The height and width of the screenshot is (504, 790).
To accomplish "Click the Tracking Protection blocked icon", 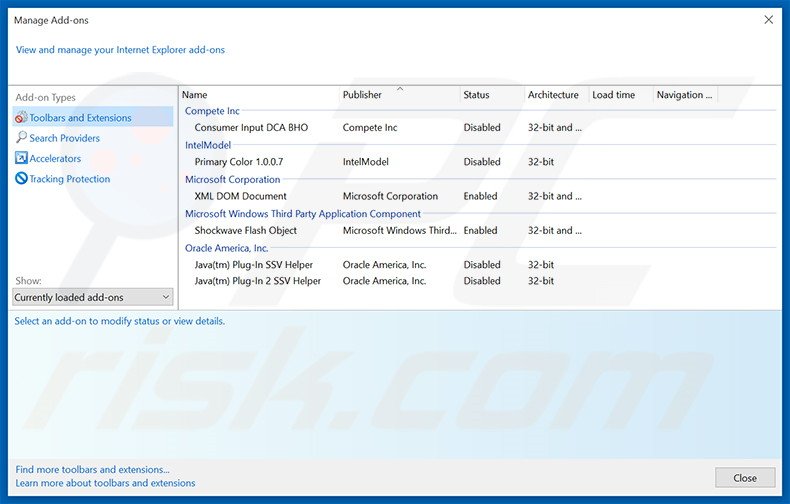I will pyautogui.click(x=21, y=178).
